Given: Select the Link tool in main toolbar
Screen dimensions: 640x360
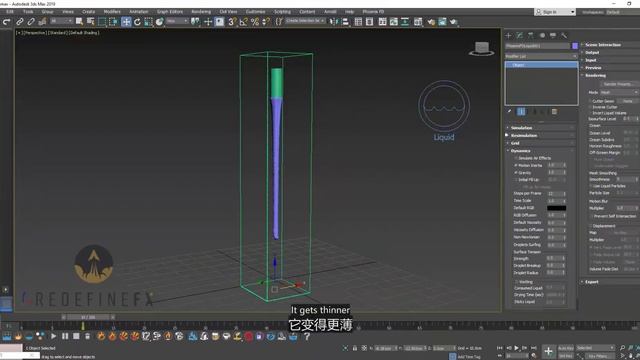Looking at the screenshot, I should tap(20, 22).
